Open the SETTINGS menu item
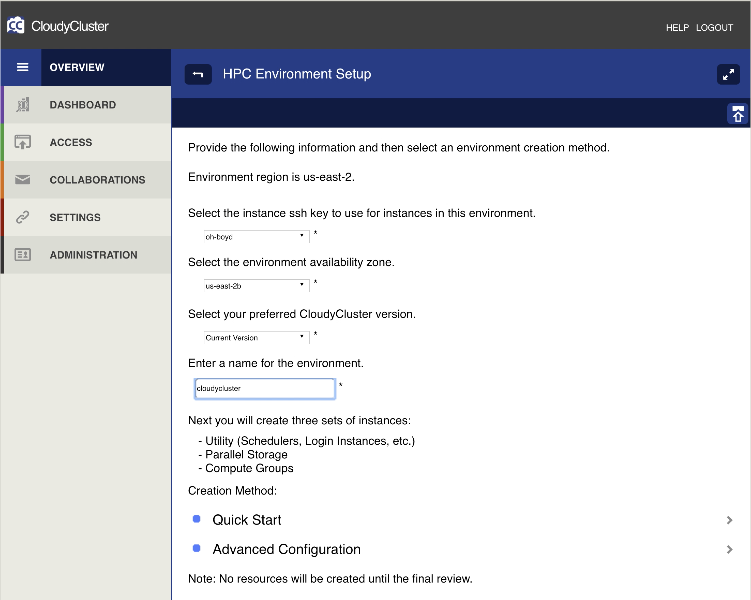751x600 pixels. pos(87,217)
